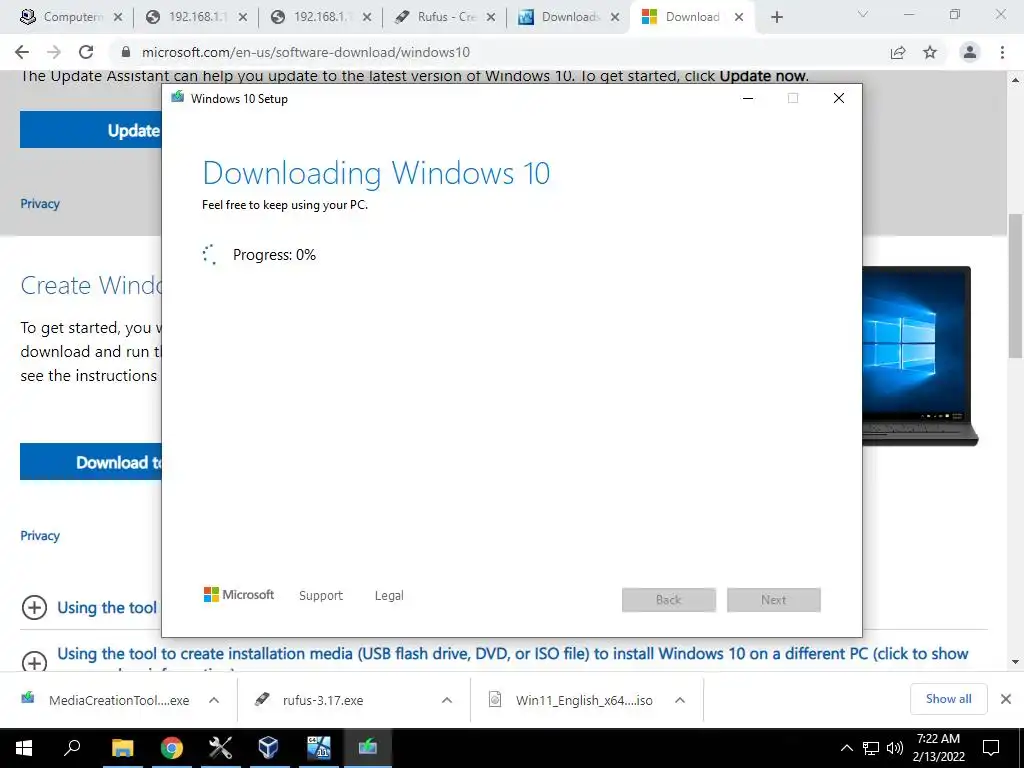Screen dimensions: 1024x768
Task: Click the page vertical scrollbar thumb
Action: (x=1015, y=285)
